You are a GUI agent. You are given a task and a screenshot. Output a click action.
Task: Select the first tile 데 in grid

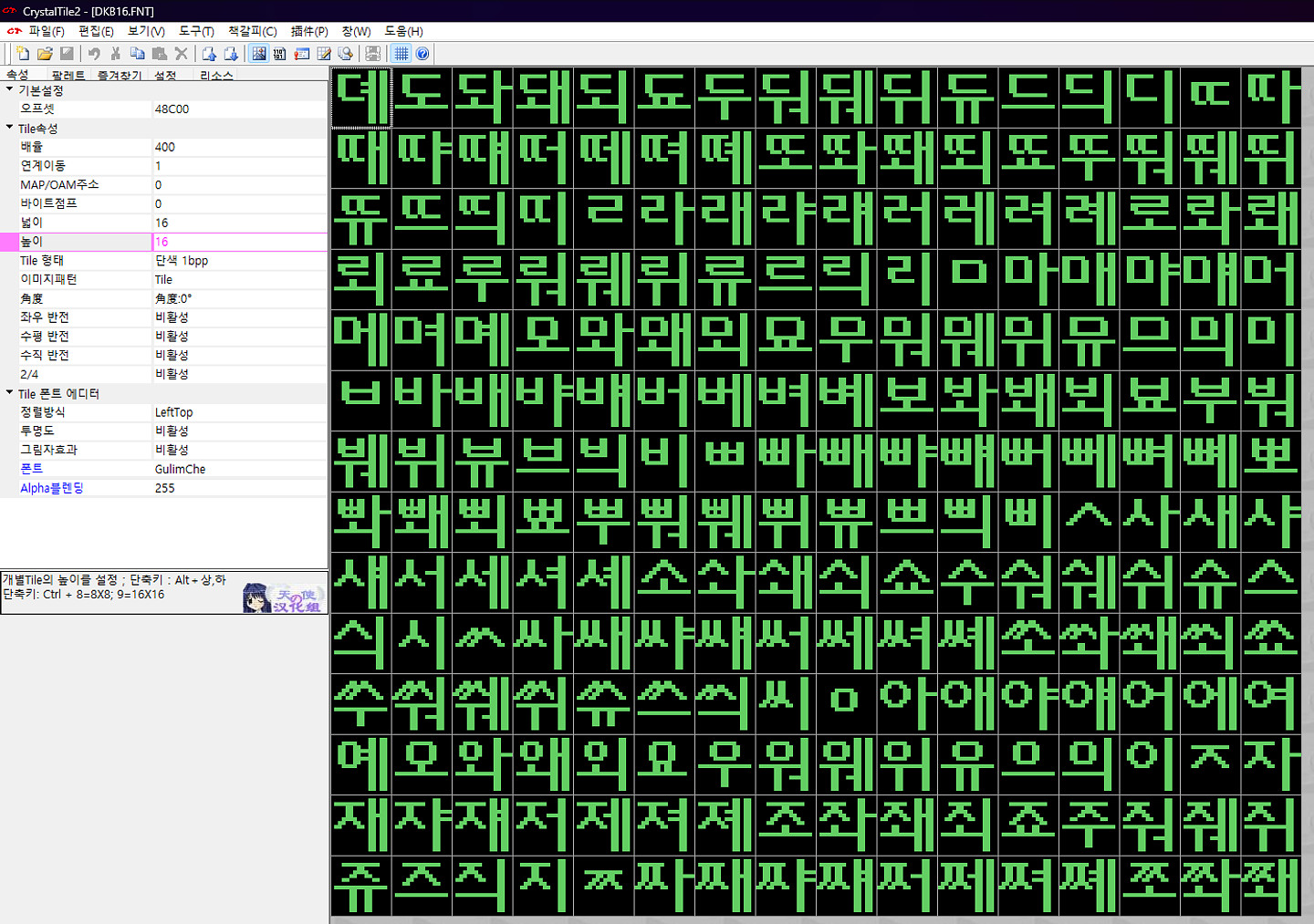pyautogui.click(x=361, y=98)
